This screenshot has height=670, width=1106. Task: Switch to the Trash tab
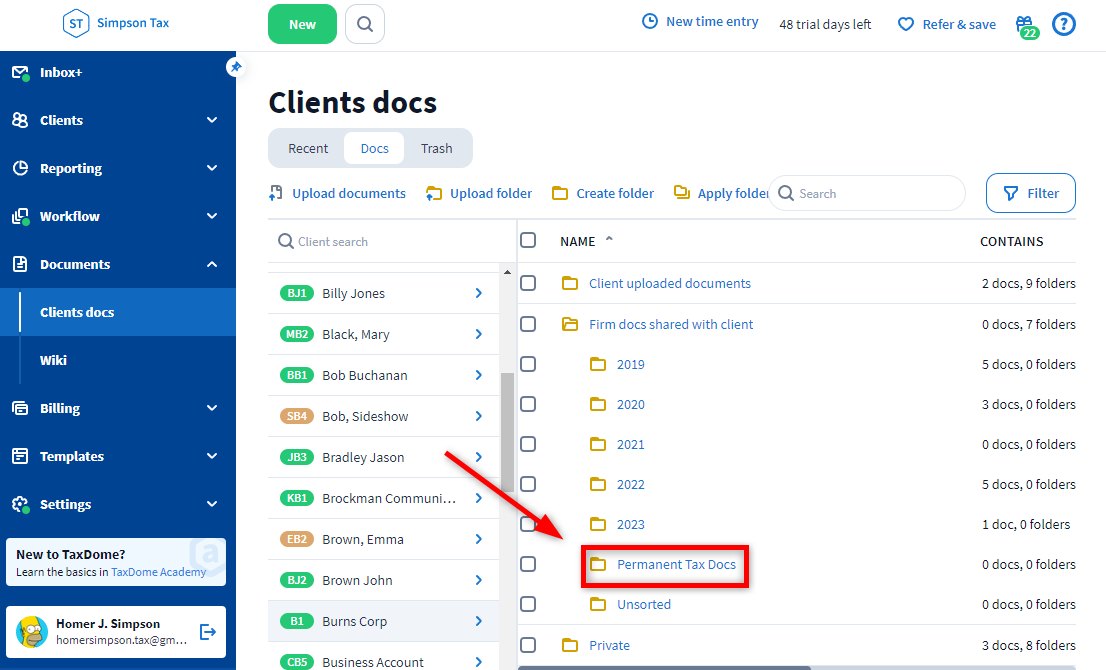(436, 148)
